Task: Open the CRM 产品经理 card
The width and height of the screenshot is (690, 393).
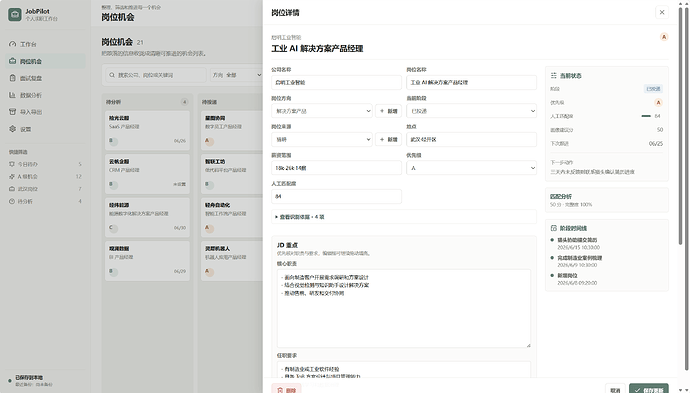Action: click(x=147, y=173)
